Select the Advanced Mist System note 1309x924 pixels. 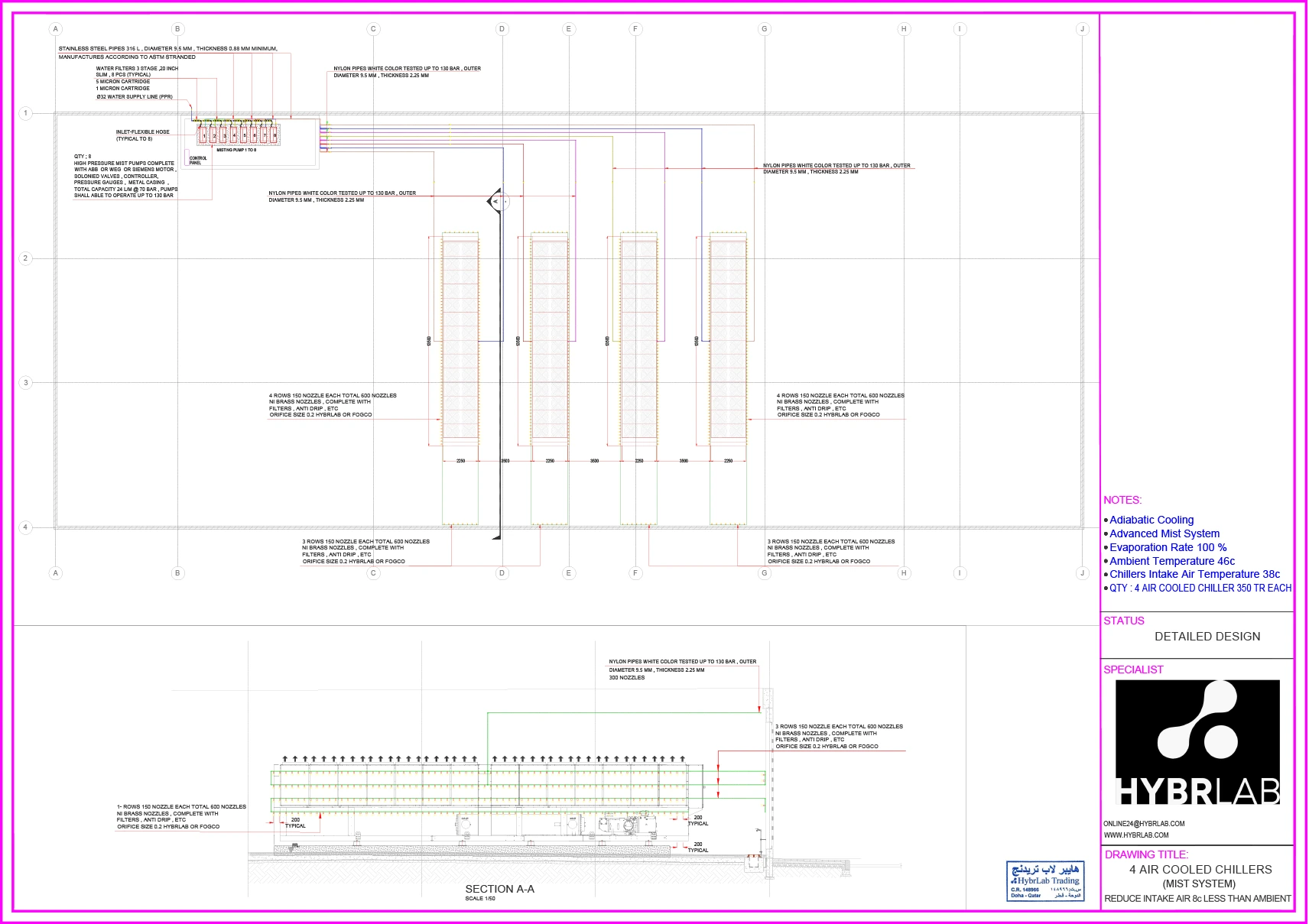(1164, 533)
